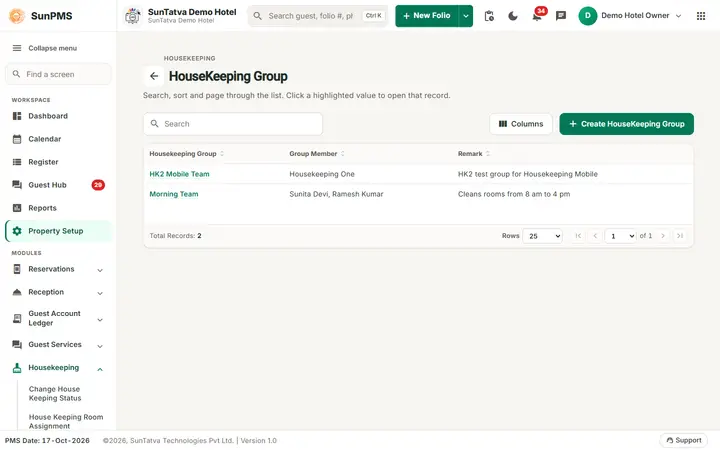Click the Cleans rooms from 8 am remark
720x450 pixels.
point(514,194)
